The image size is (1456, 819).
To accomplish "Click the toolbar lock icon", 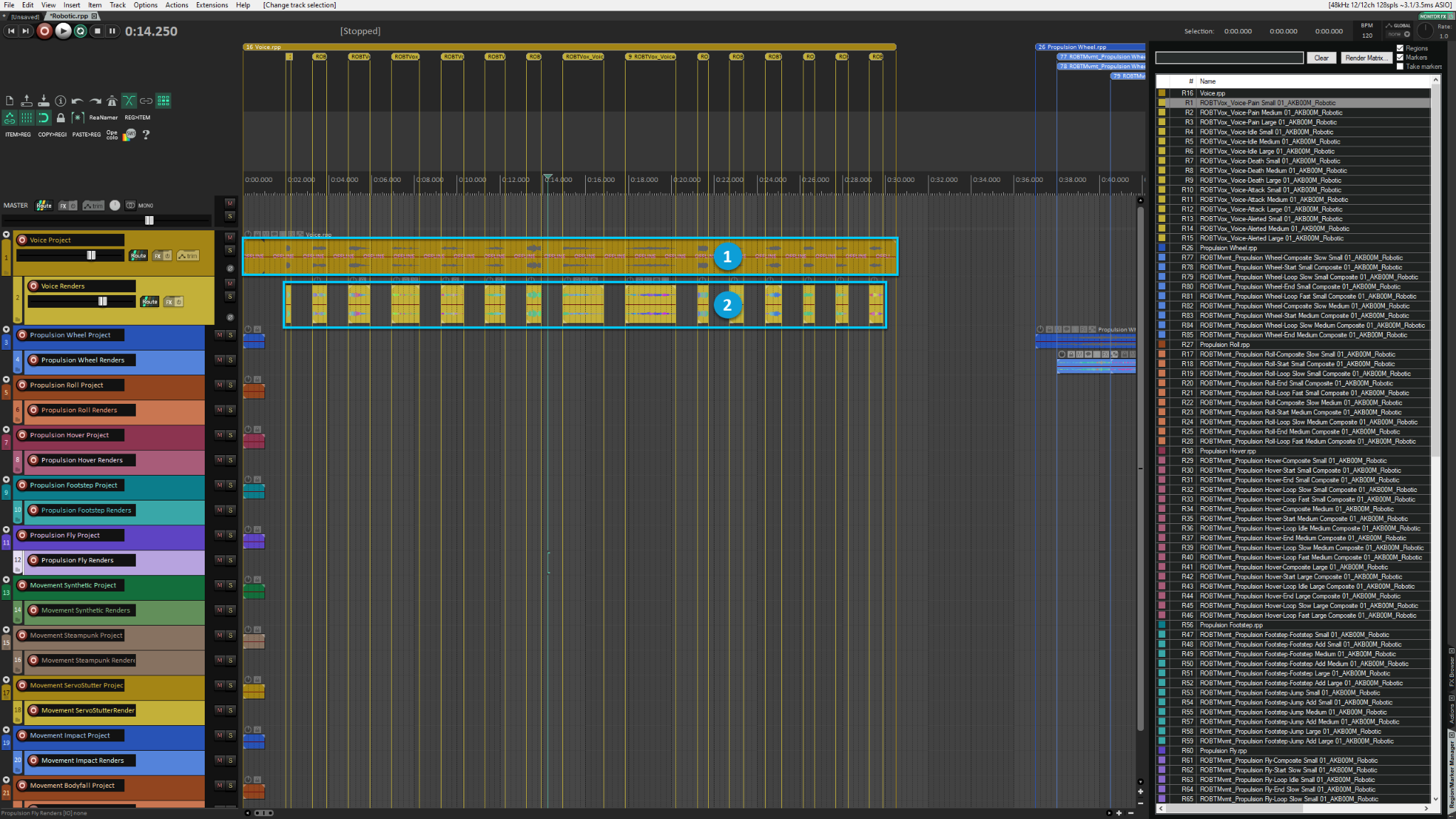I will (x=60, y=117).
